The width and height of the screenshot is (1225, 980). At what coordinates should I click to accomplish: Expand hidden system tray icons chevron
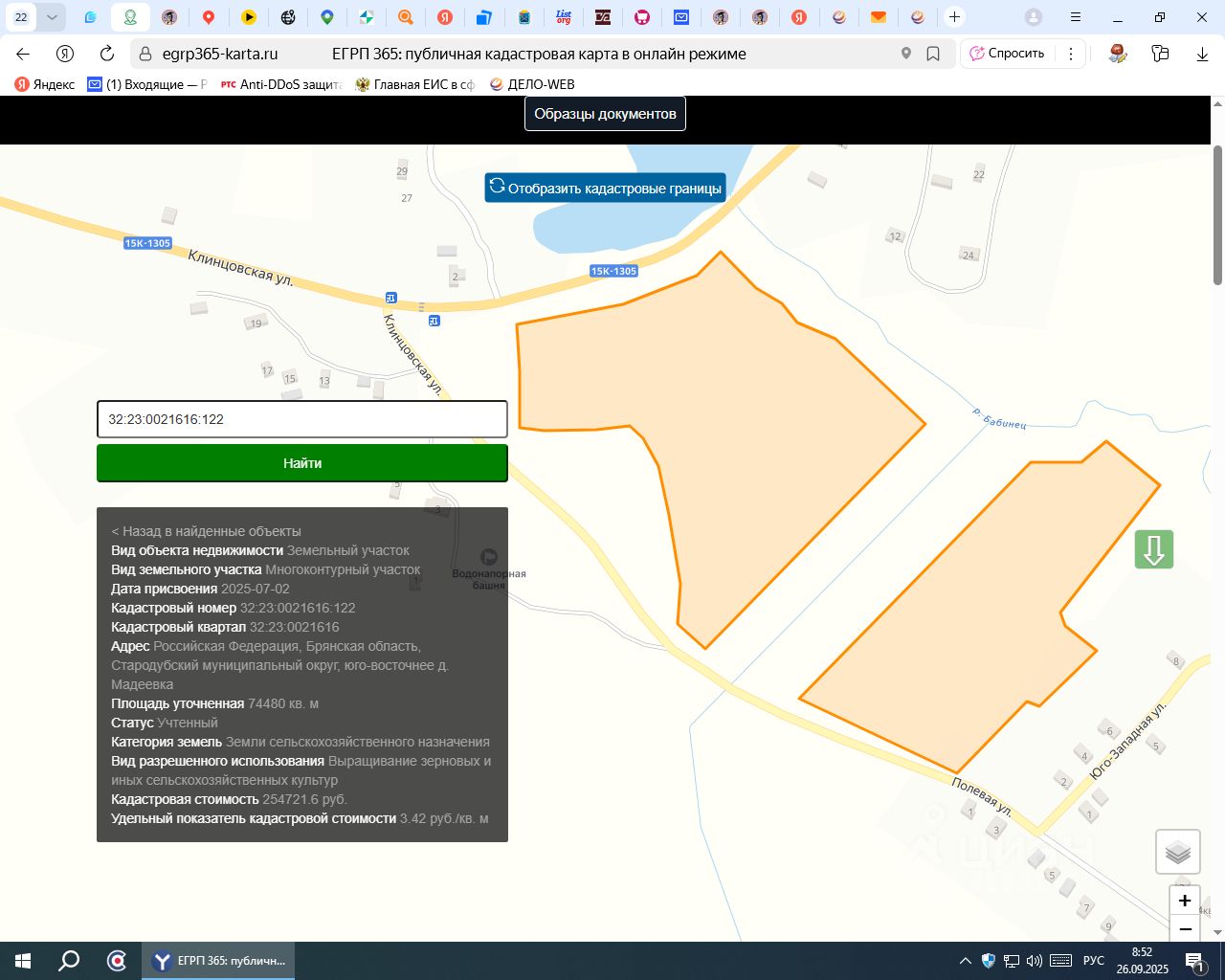click(x=965, y=961)
